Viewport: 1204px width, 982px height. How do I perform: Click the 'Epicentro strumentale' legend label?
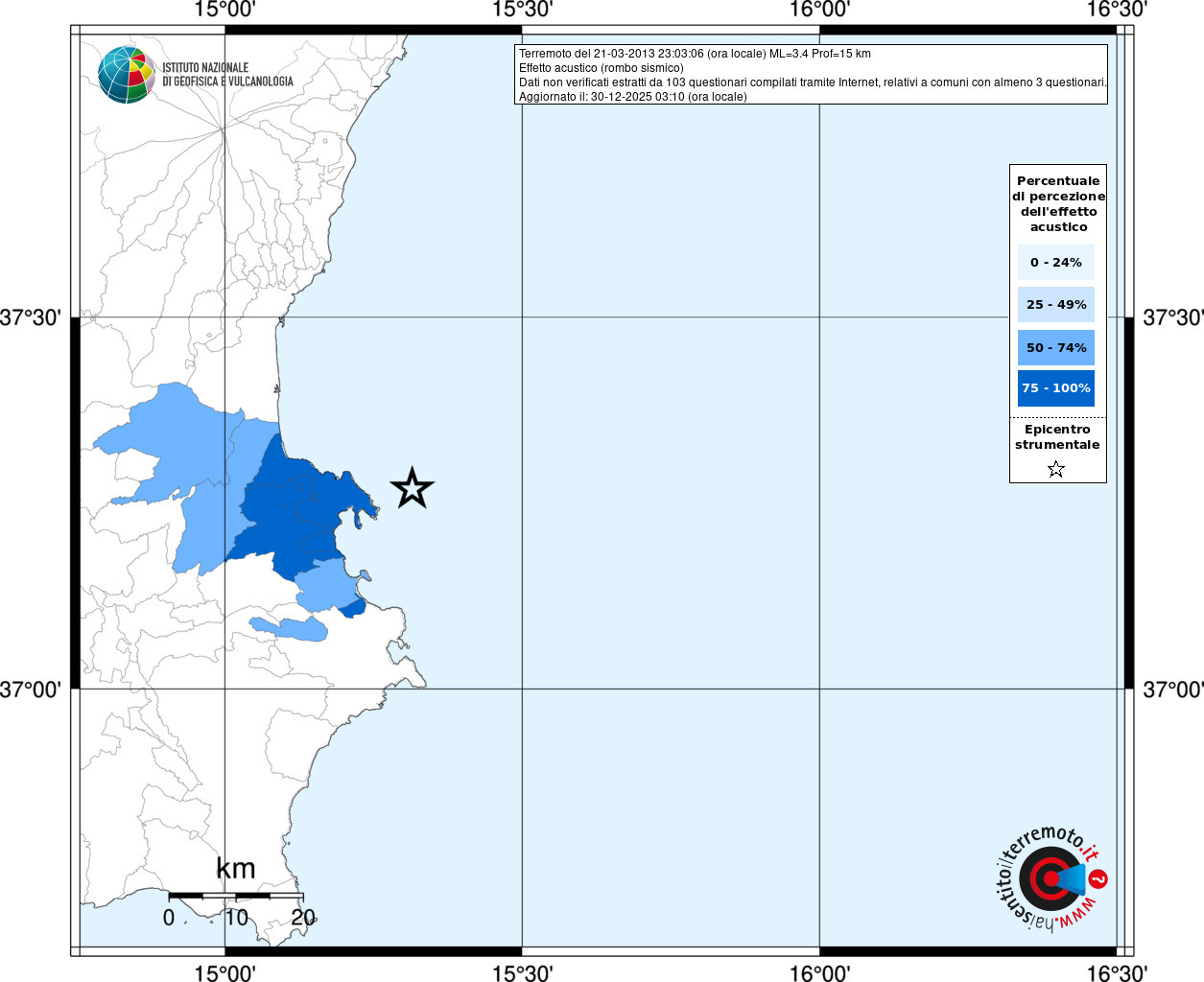tap(1057, 437)
